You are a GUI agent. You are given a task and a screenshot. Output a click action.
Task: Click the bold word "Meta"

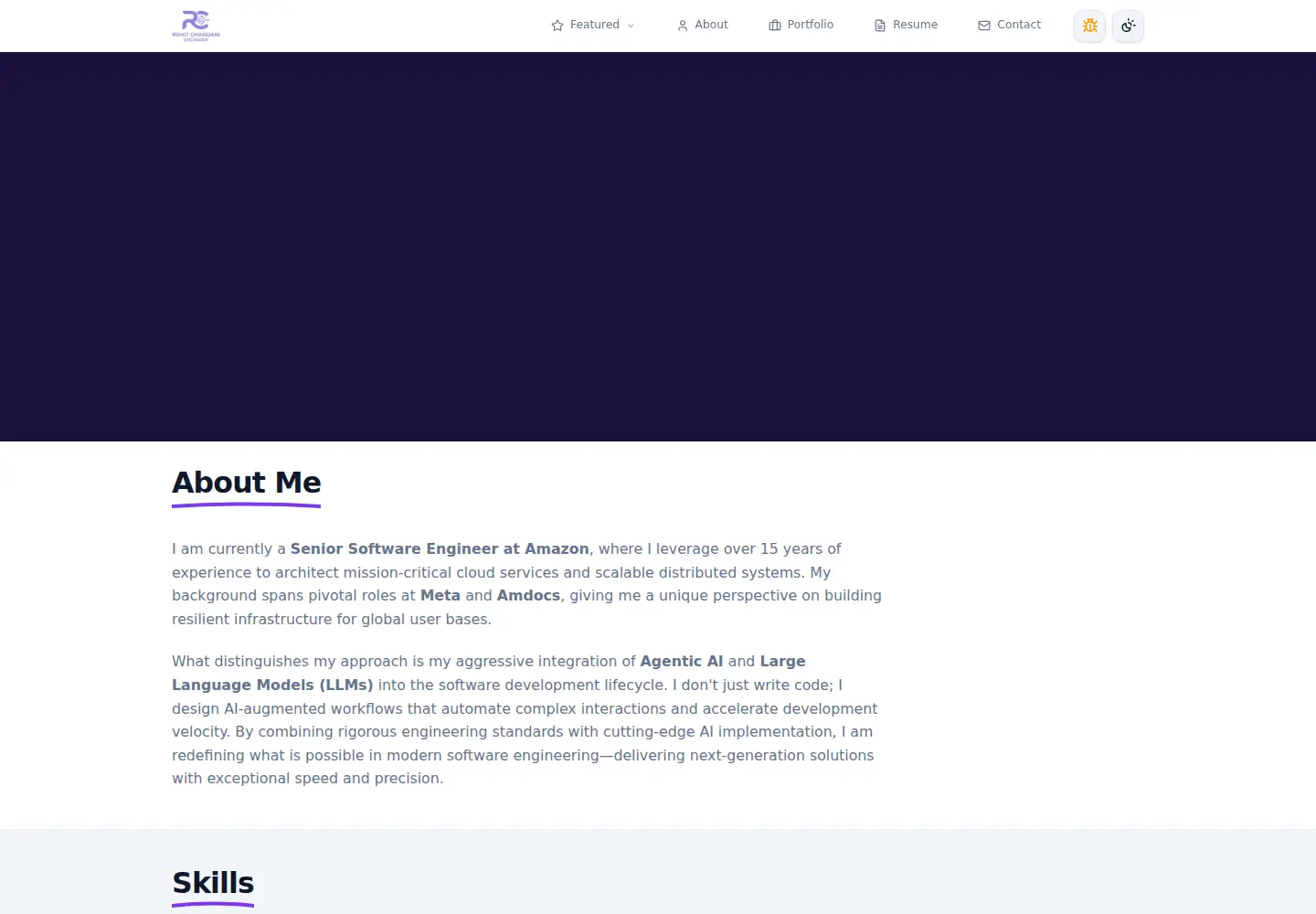coord(440,595)
